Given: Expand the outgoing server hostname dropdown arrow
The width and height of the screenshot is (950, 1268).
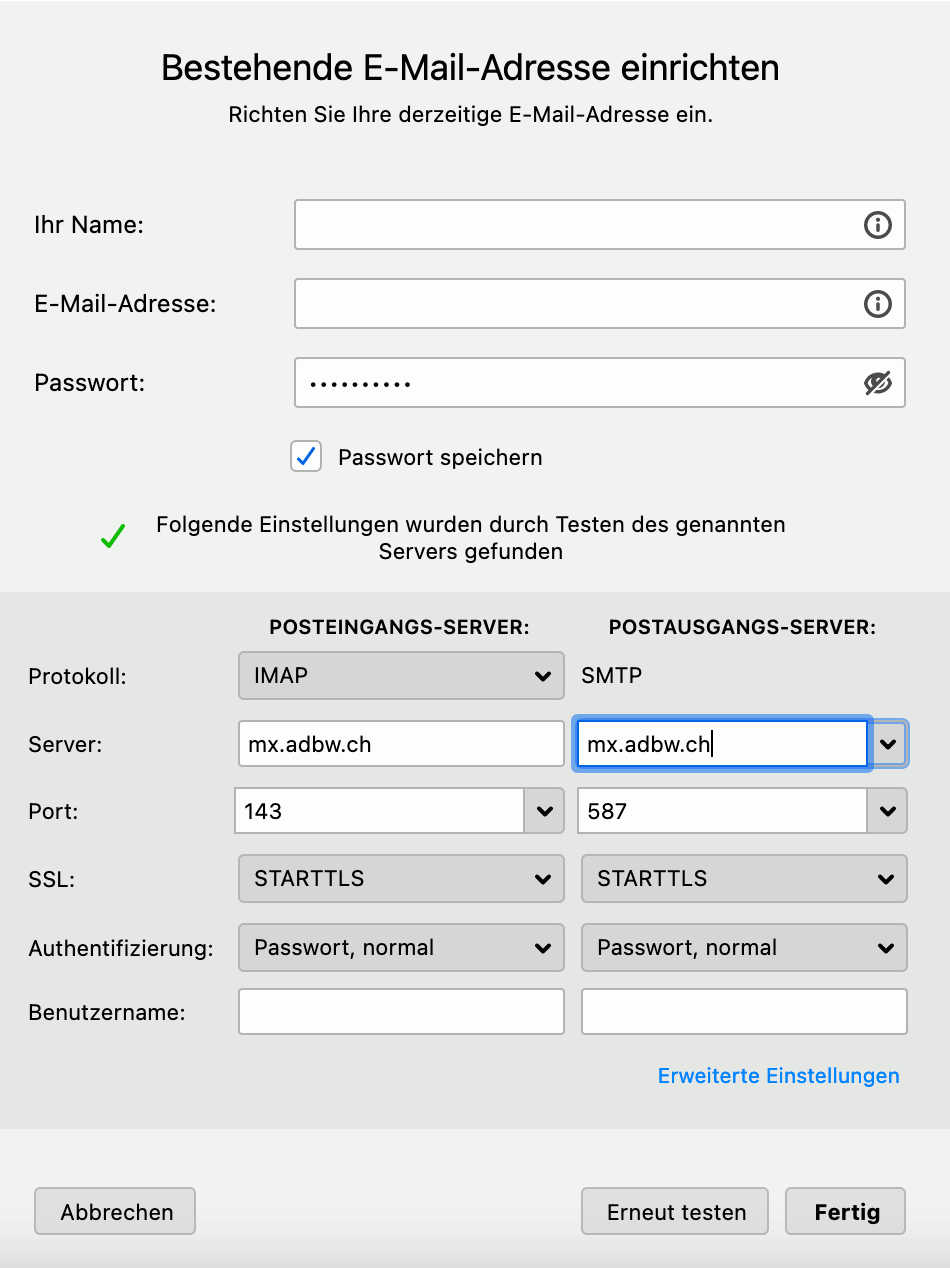Looking at the screenshot, I should click(x=889, y=744).
